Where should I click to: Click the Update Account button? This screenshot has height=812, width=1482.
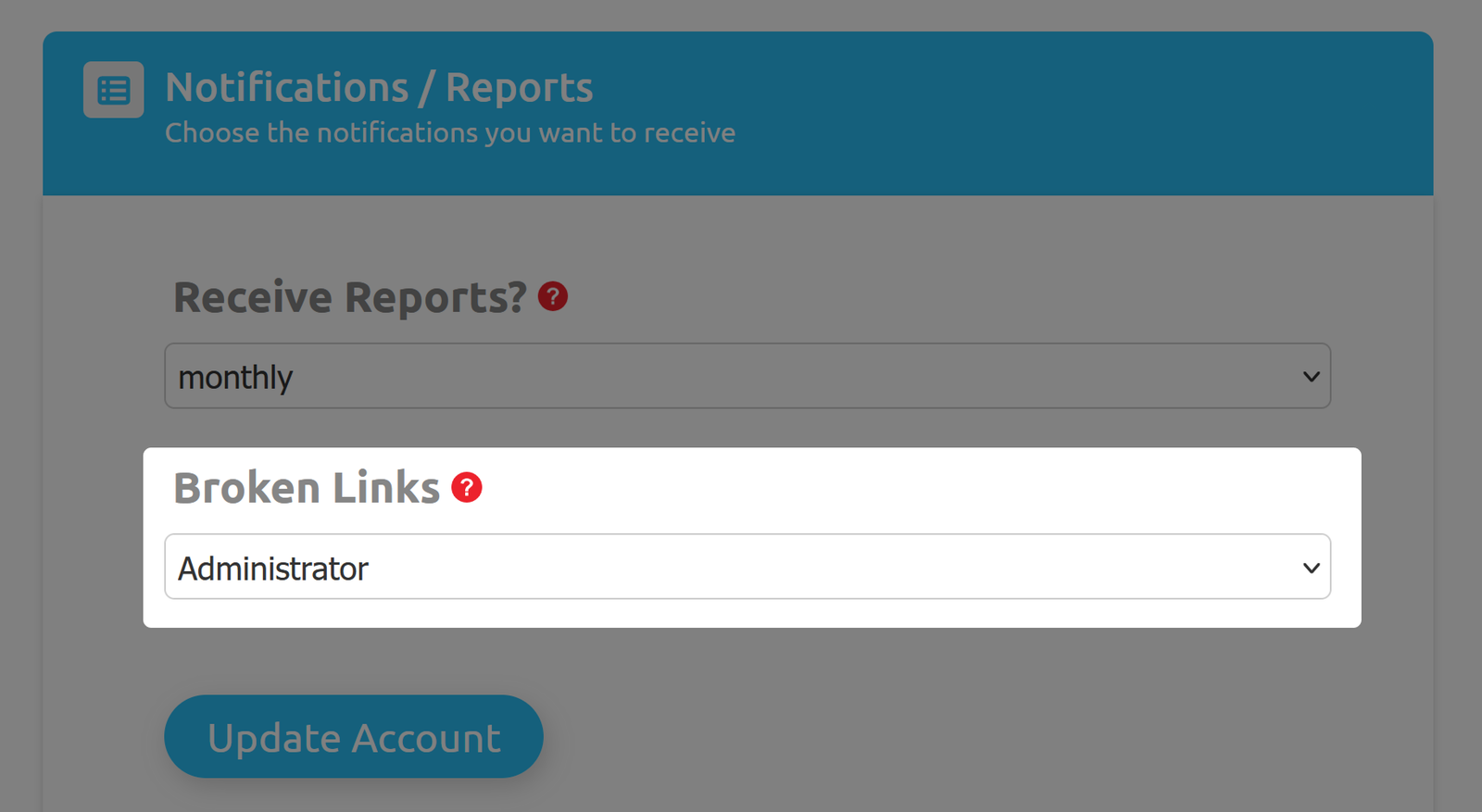(353, 736)
